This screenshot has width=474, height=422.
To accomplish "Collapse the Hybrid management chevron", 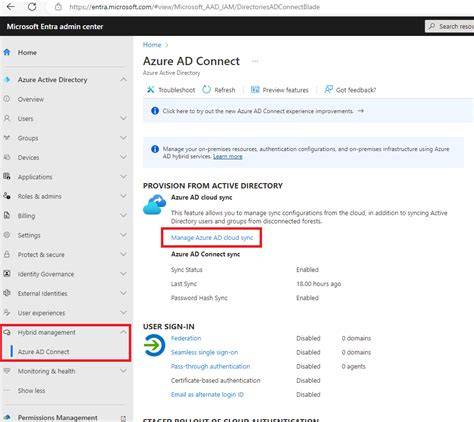I will [123, 332].
